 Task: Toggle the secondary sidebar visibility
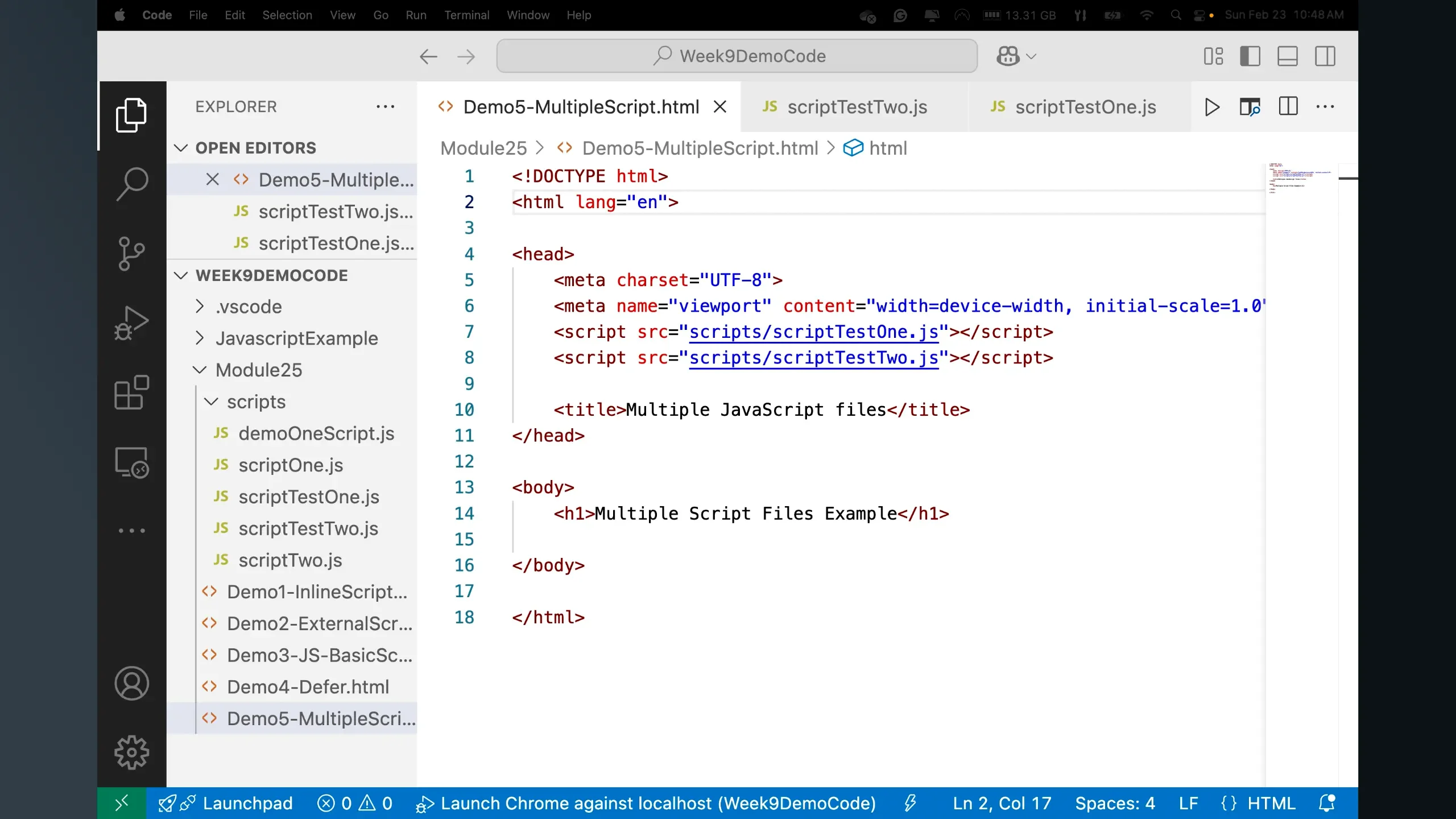click(1326, 56)
